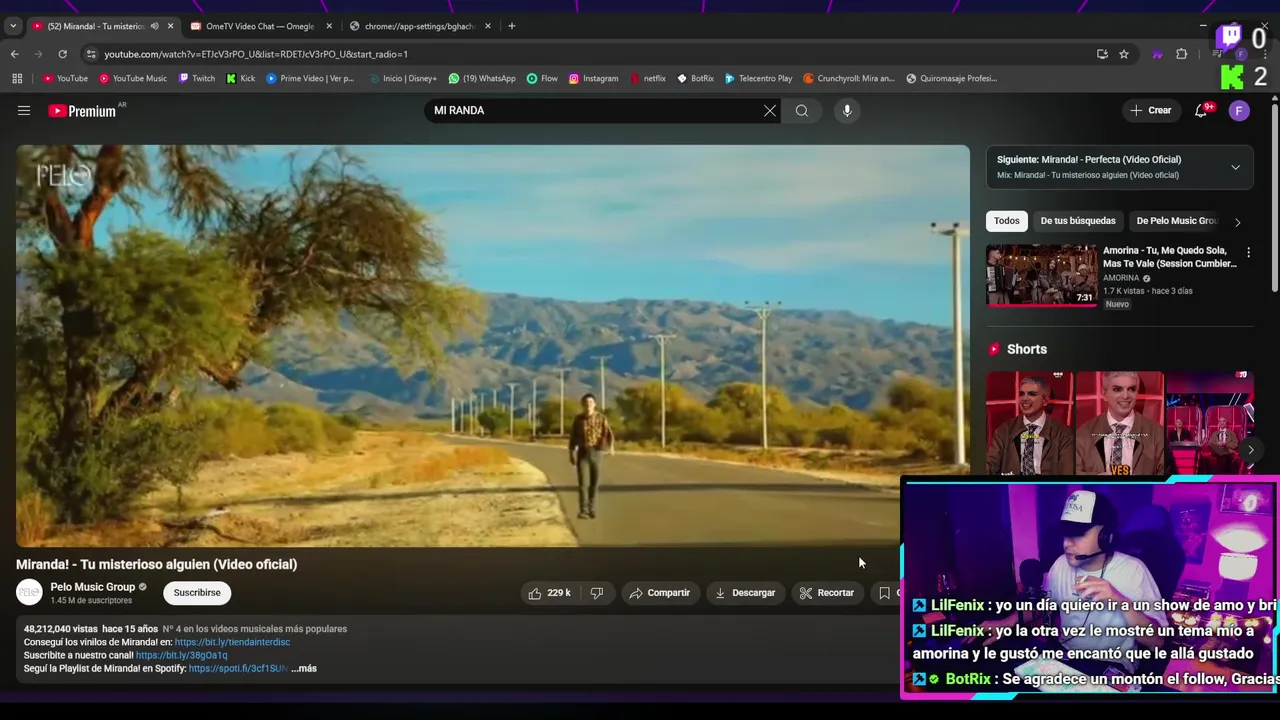Open the netflix bookmark
This screenshot has width=1280, height=720.
[648, 78]
